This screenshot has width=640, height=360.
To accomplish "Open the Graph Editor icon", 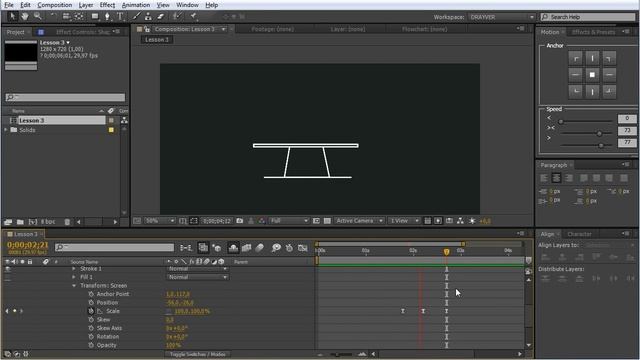I will click(x=302, y=248).
